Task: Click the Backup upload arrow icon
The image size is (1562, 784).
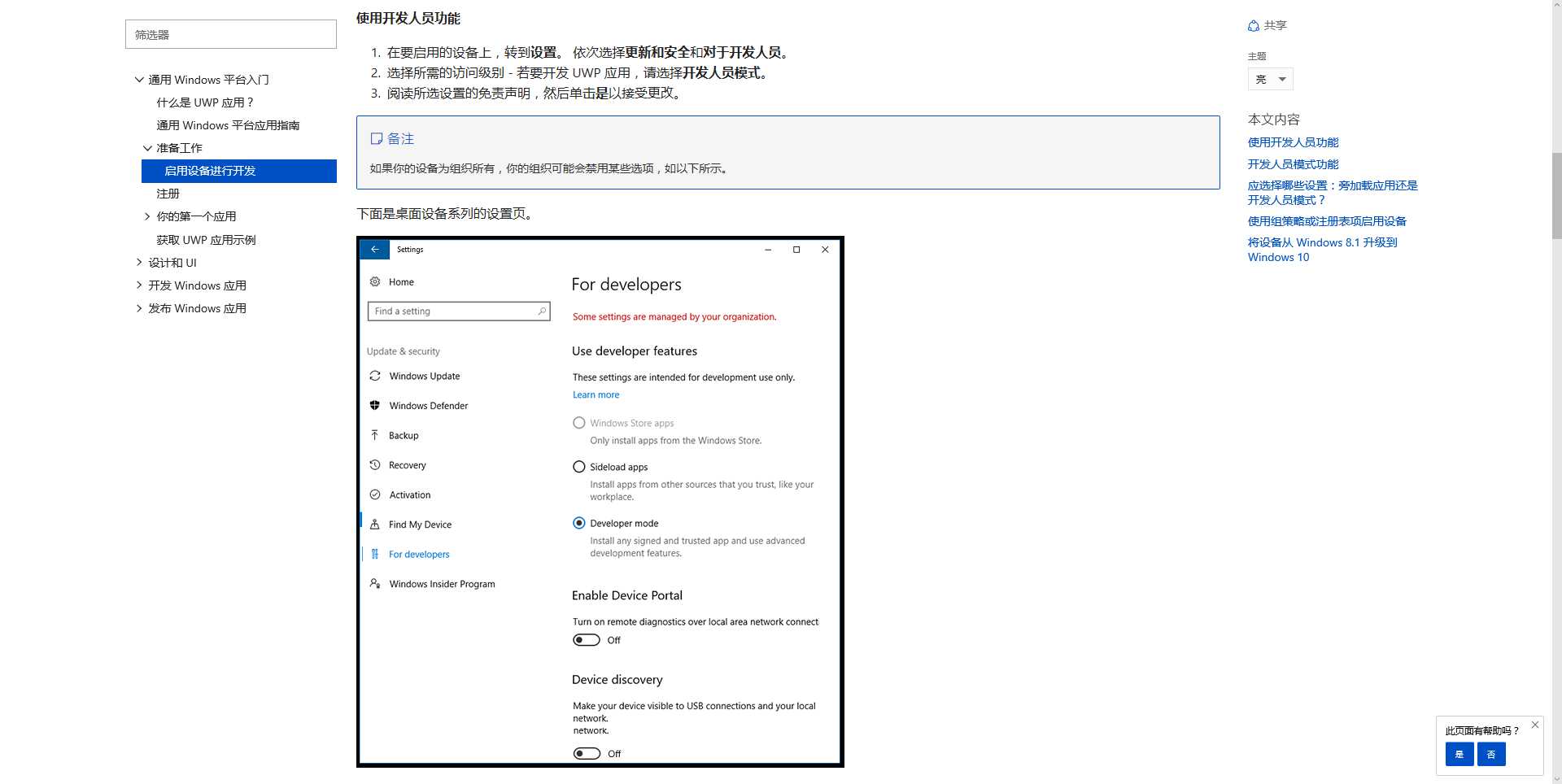Action: tap(375, 435)
